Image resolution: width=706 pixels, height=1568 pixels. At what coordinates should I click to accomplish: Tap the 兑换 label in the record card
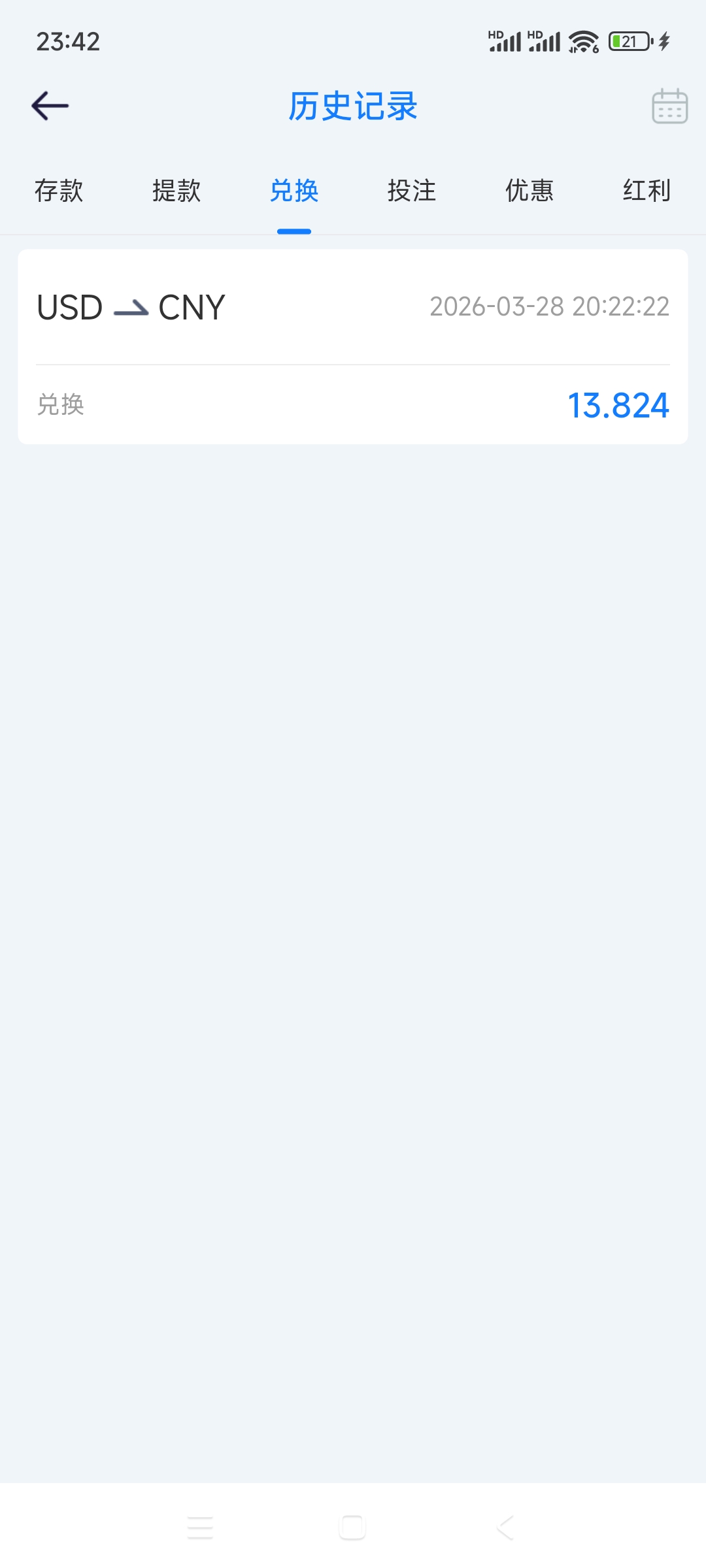61,404
